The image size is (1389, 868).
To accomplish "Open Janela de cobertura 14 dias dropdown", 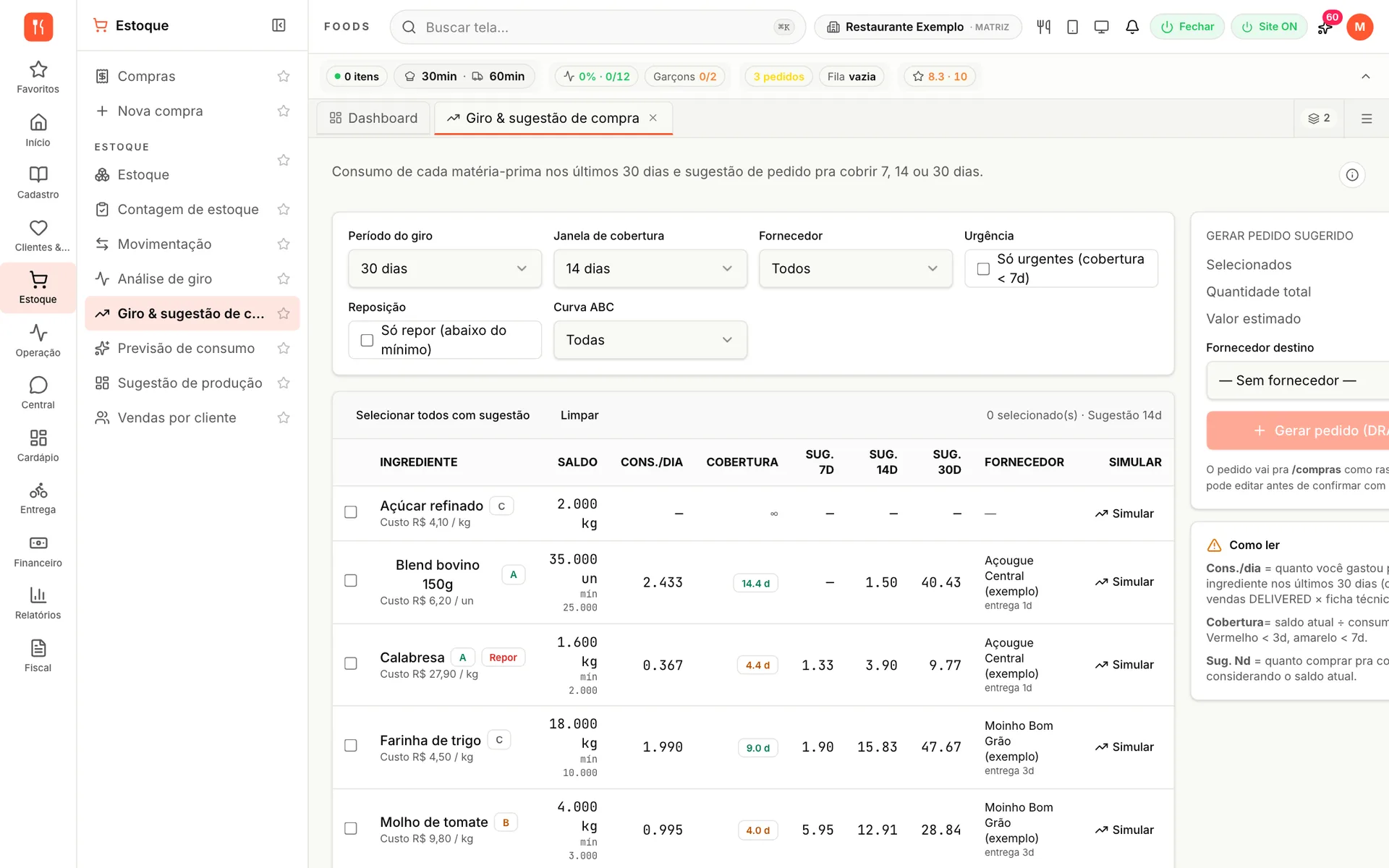I will (650, 268).
